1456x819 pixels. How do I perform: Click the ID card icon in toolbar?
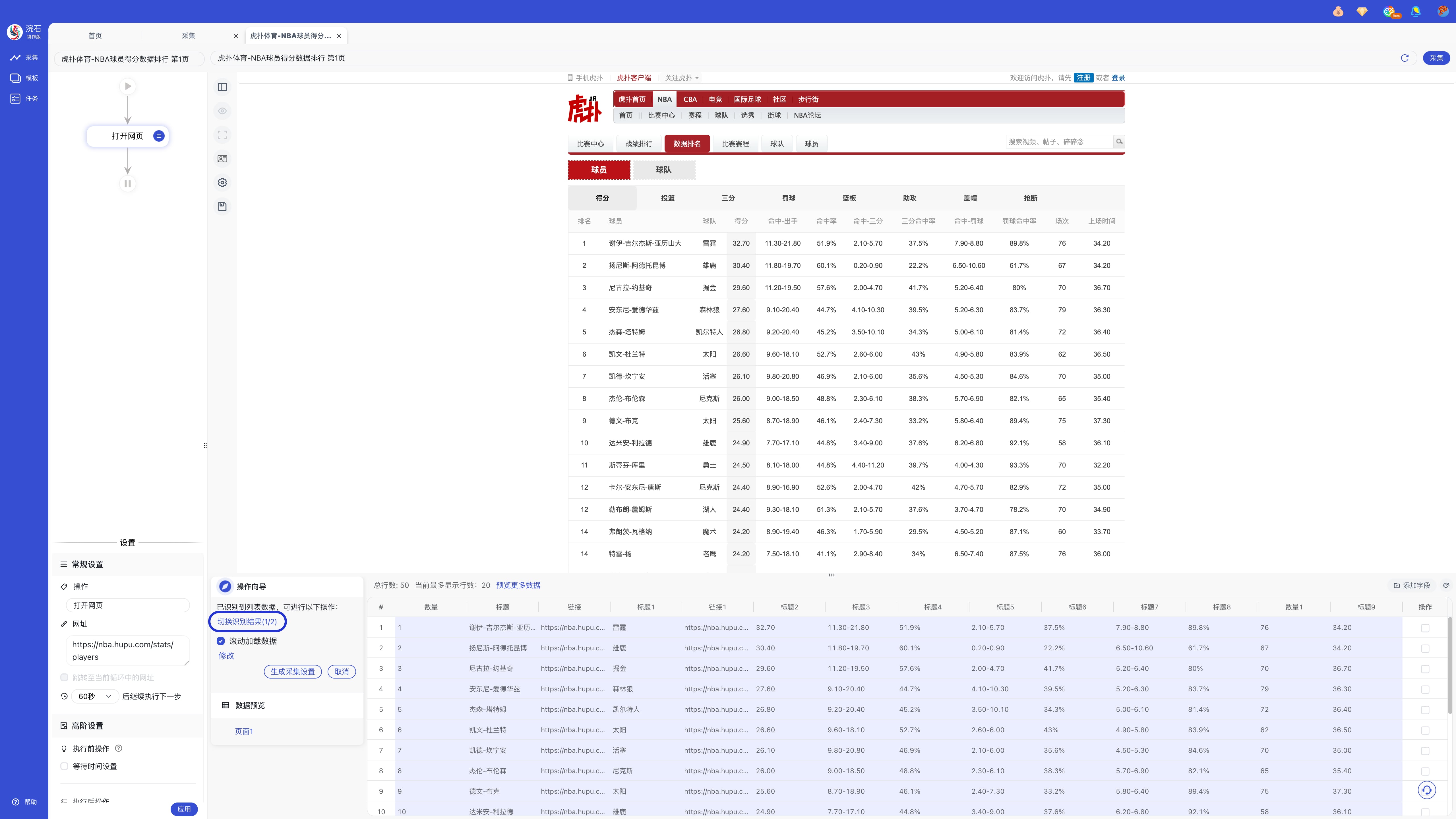pyautogui.click(x=222, y=159)
